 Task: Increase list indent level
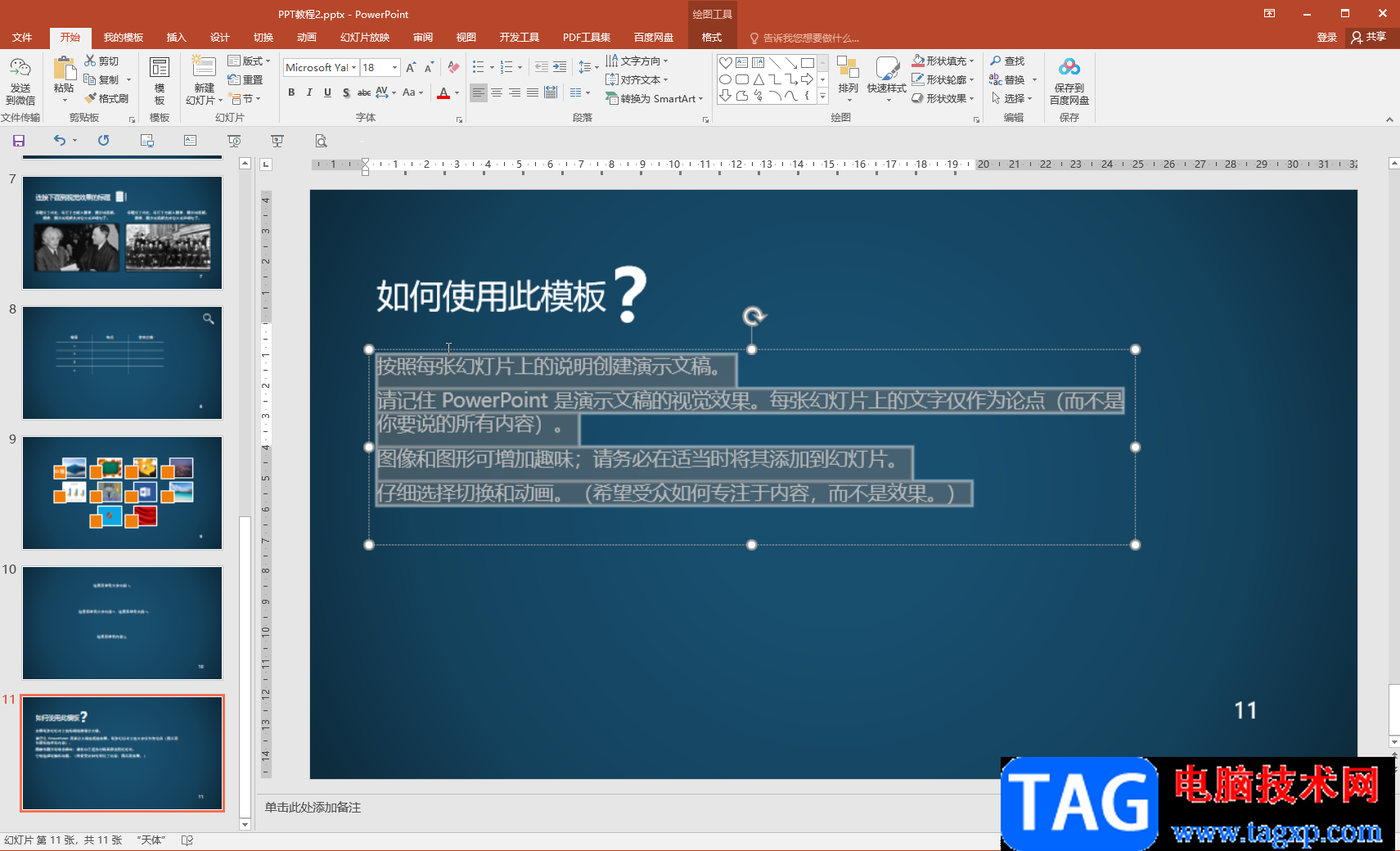point(560,67)
